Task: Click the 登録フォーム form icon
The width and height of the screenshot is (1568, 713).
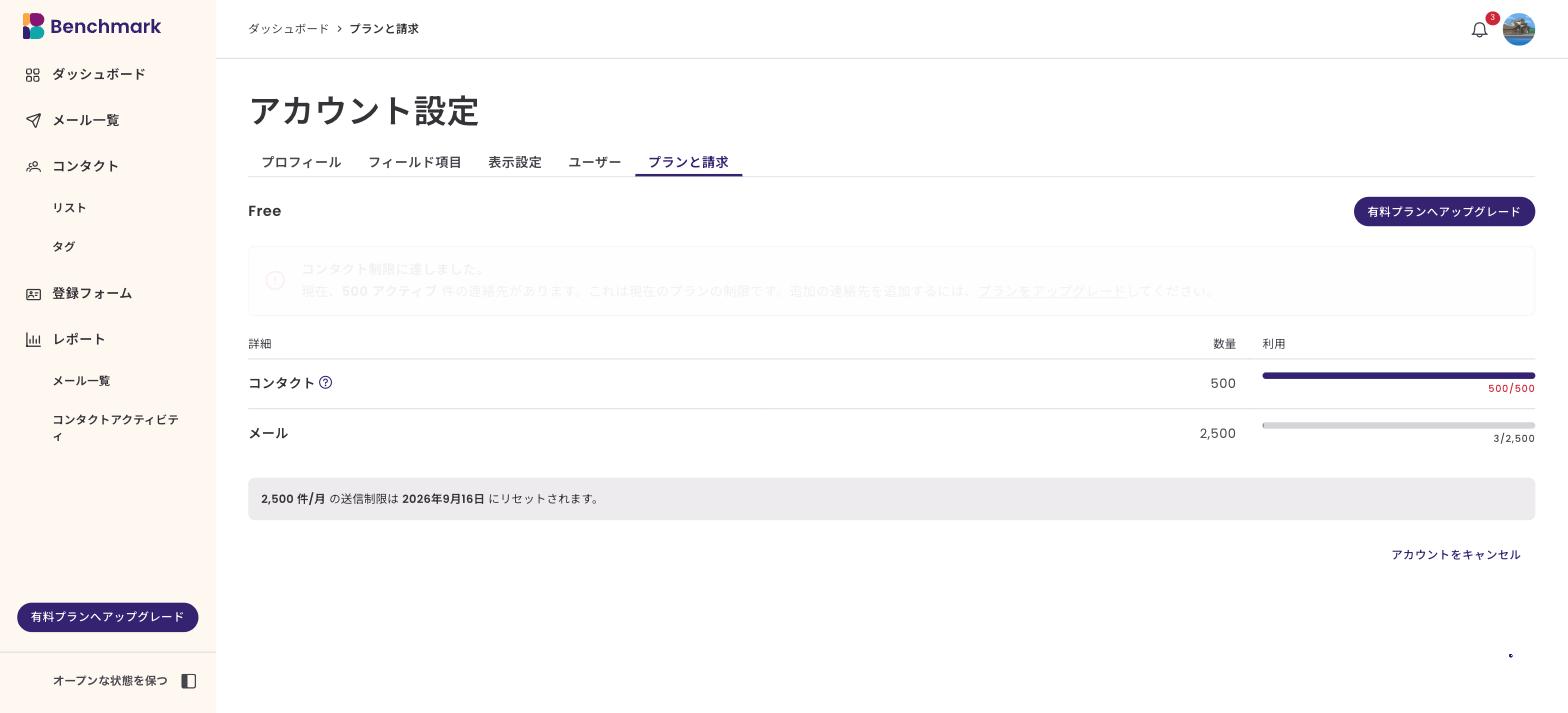Action: (33, 294)
